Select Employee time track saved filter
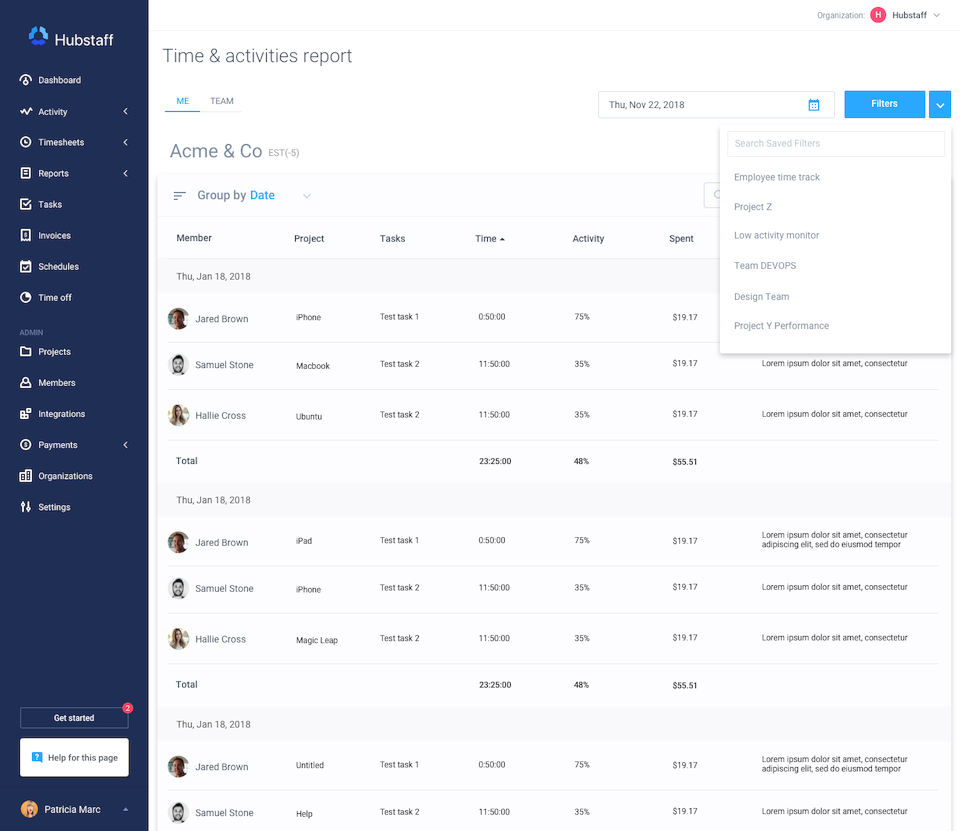This screenshot has height=831, width=960. [777, 177]
